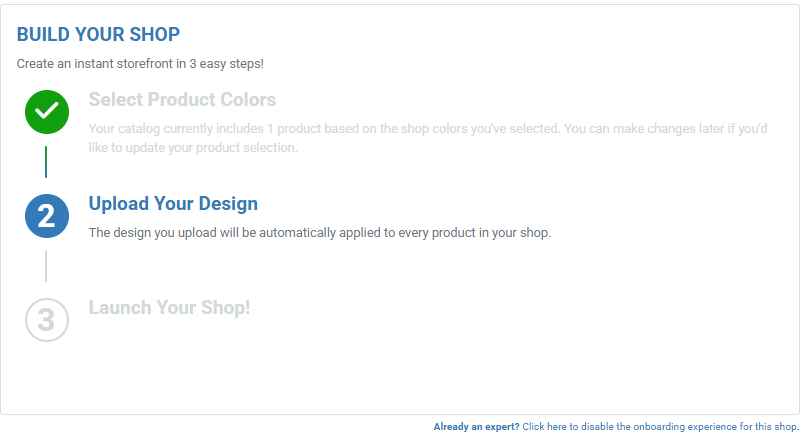
Task: Click the 'design you upload will be automatically applied' description
Action: click(x=319, y=233)
